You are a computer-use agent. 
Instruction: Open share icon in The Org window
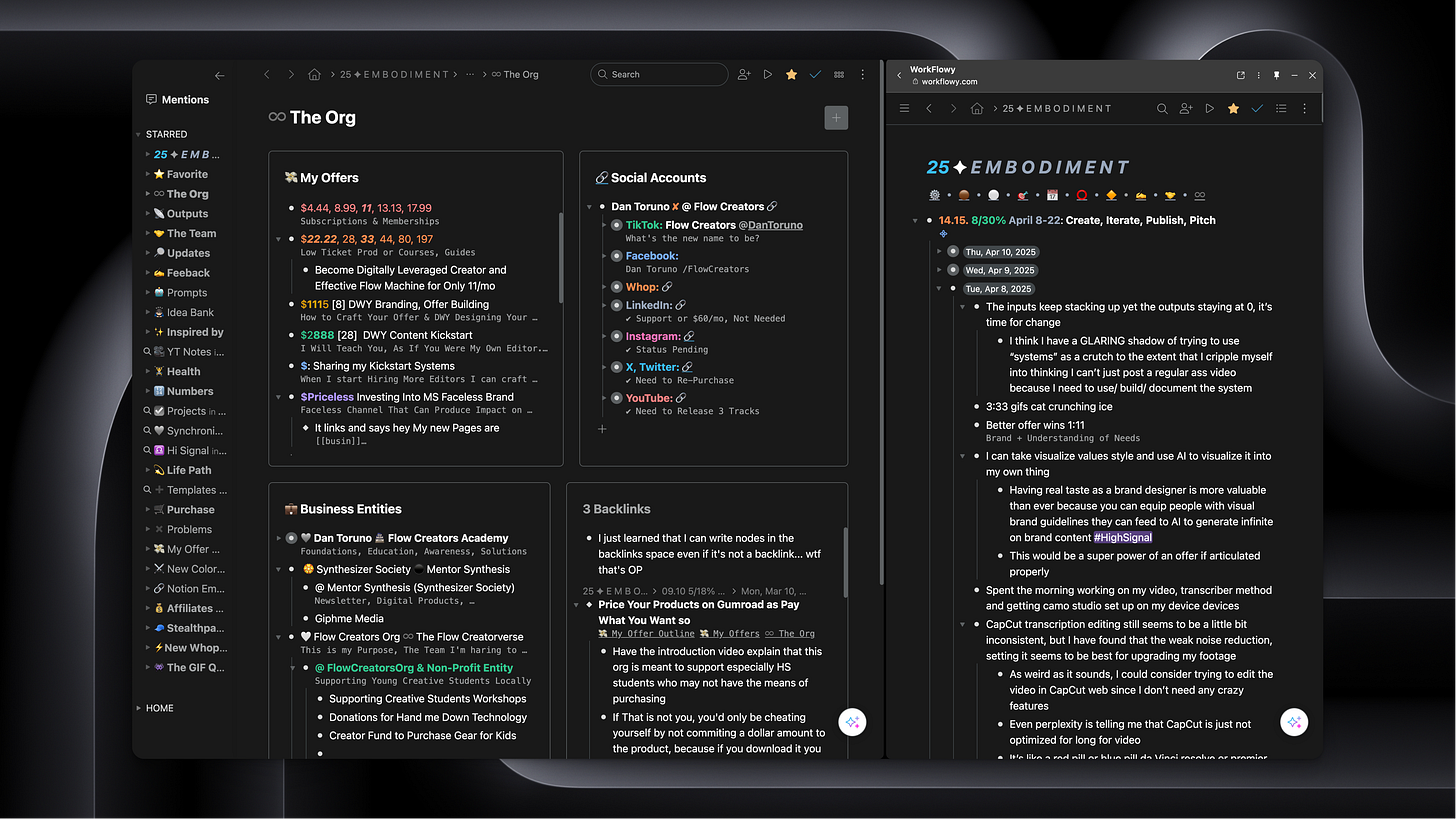click(744, 74)
